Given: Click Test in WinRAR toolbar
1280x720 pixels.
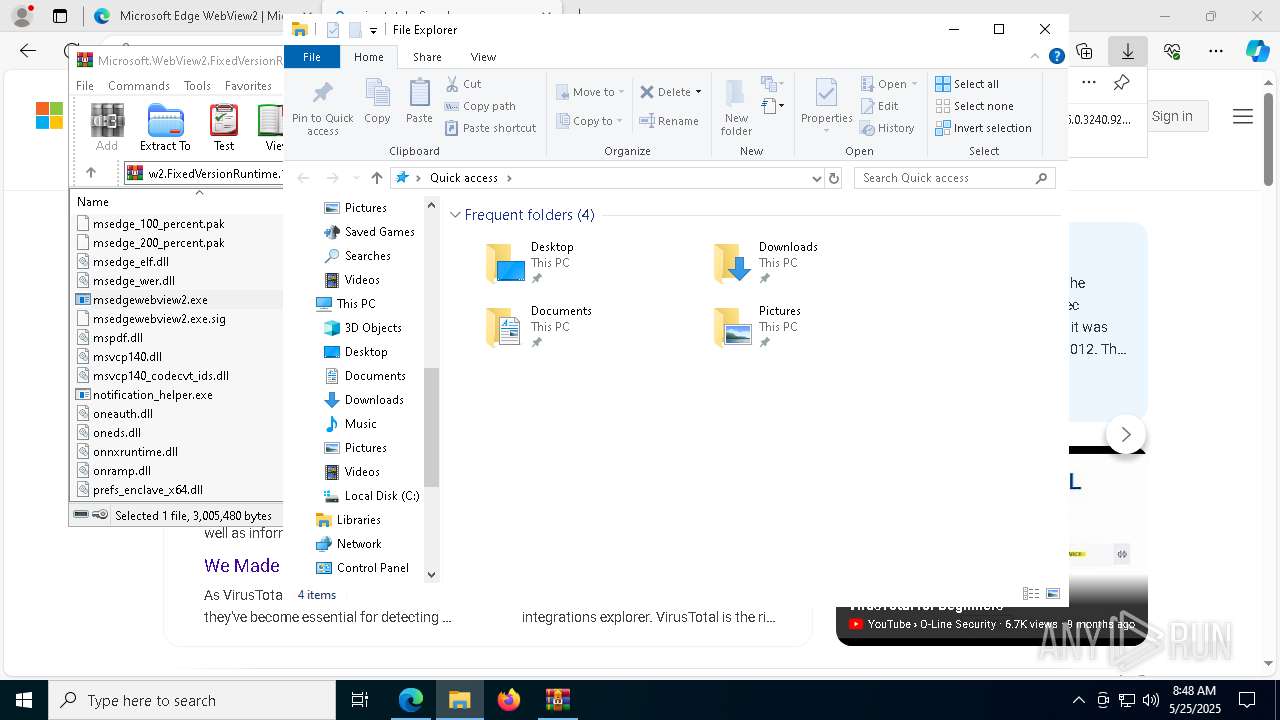Looking at the screenshot, I should pos(224,127).
